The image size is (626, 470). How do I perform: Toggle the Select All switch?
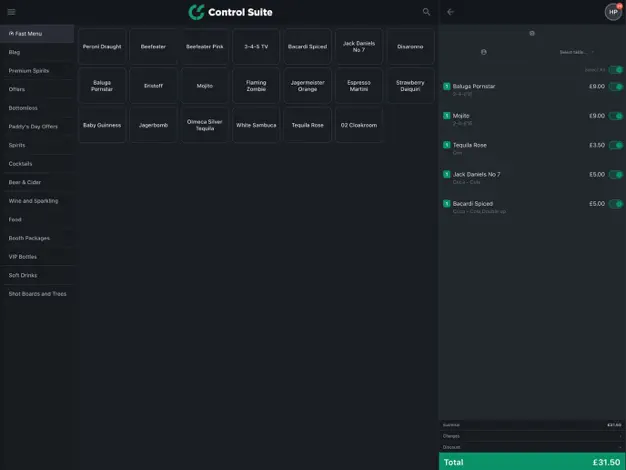coord(616,70)
